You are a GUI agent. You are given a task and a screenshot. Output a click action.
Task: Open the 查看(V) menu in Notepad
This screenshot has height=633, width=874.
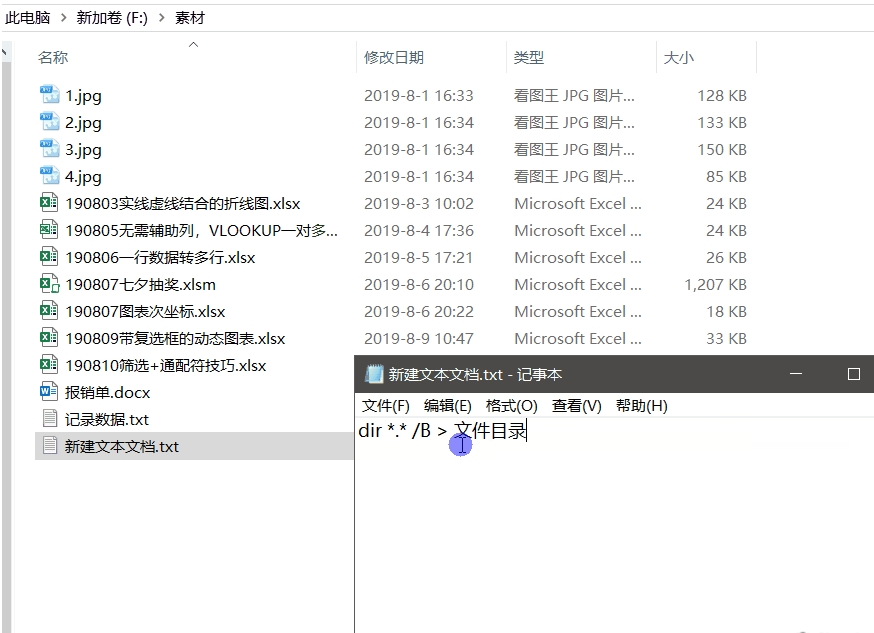pyautogui.click(x=576, y=406)
